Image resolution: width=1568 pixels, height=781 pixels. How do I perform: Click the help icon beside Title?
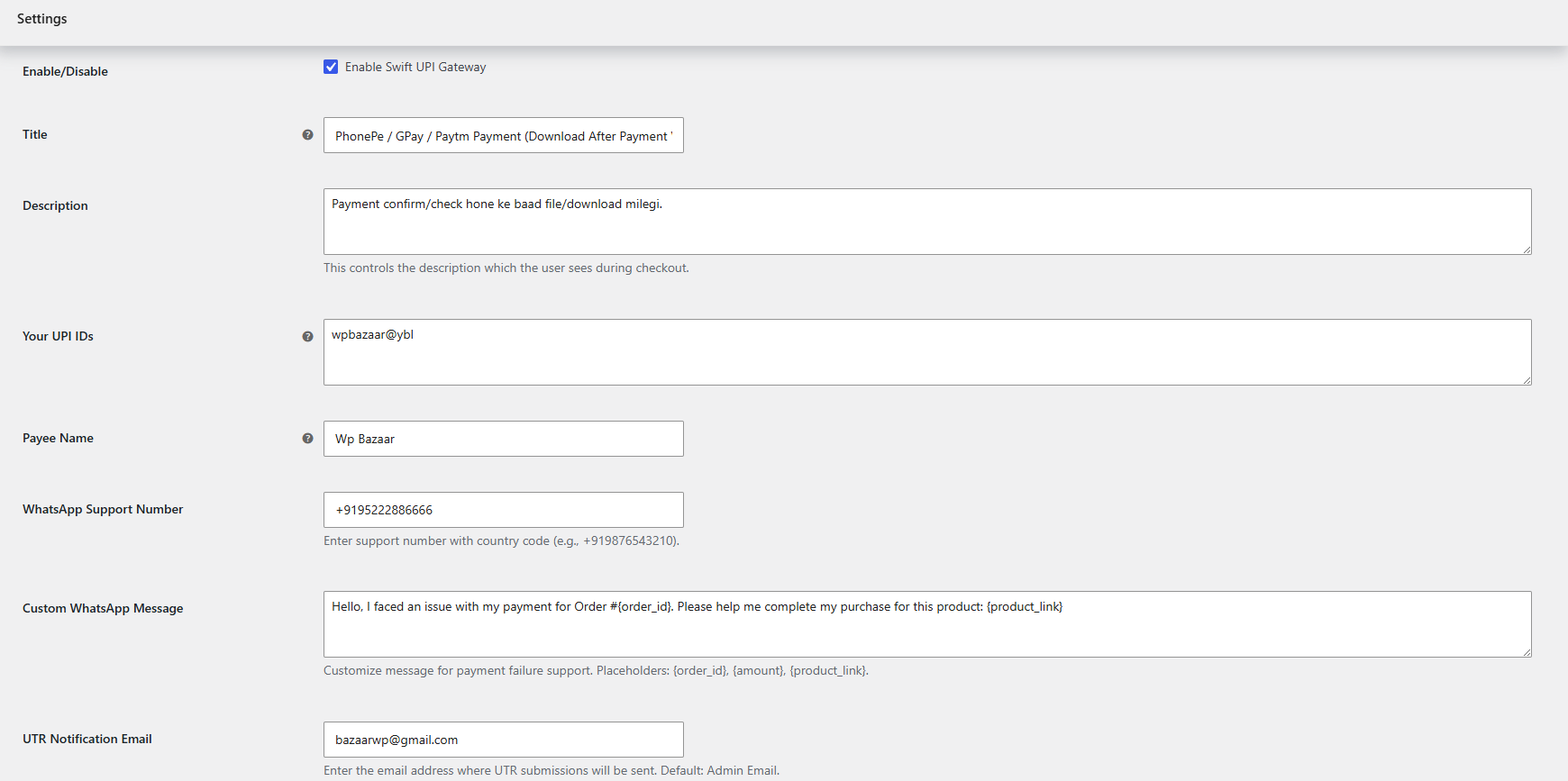click(x=307, y=135)
